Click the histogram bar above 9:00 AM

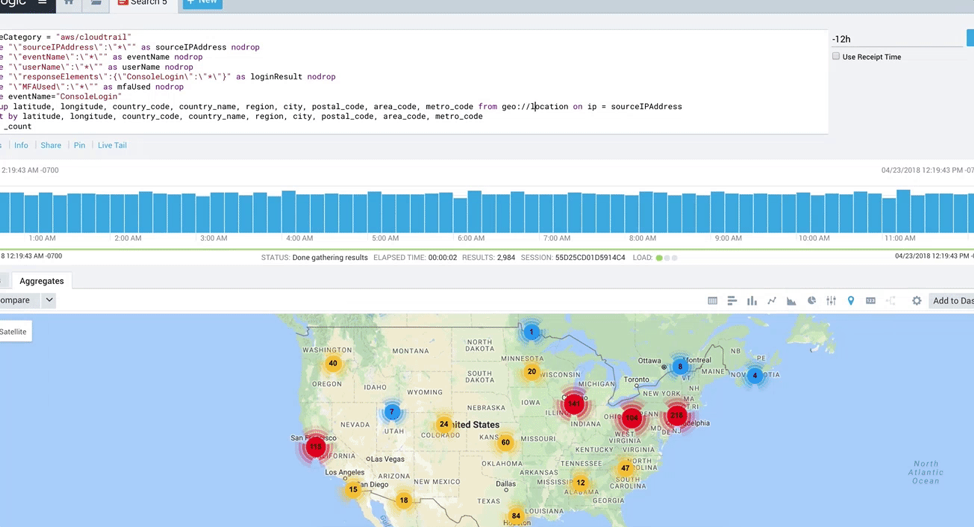732,213
